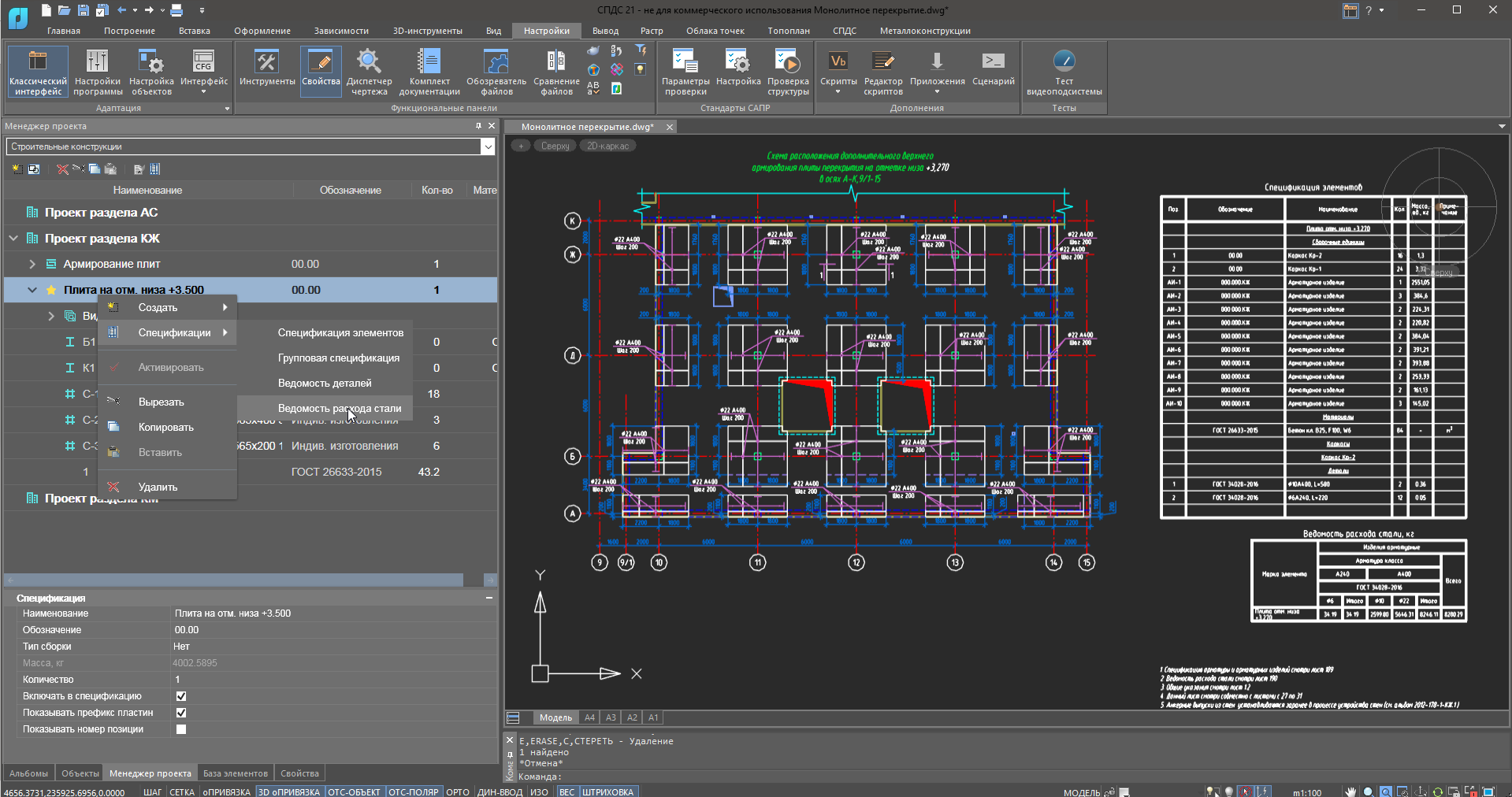Screen dimensions: 1512x797
Task: Open Редактор скриптов
Action: [x=883, y=72]
